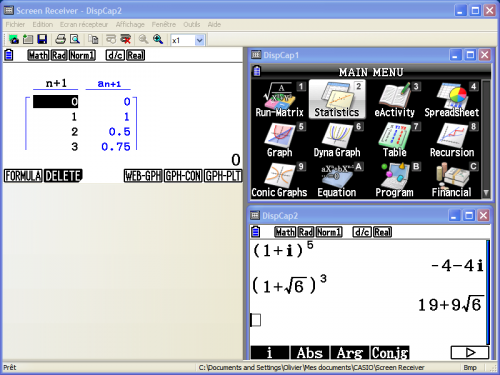Select the Spreadsheet icon in Main Menu
The image size is (500, 375).
click(x=452, y=100)
